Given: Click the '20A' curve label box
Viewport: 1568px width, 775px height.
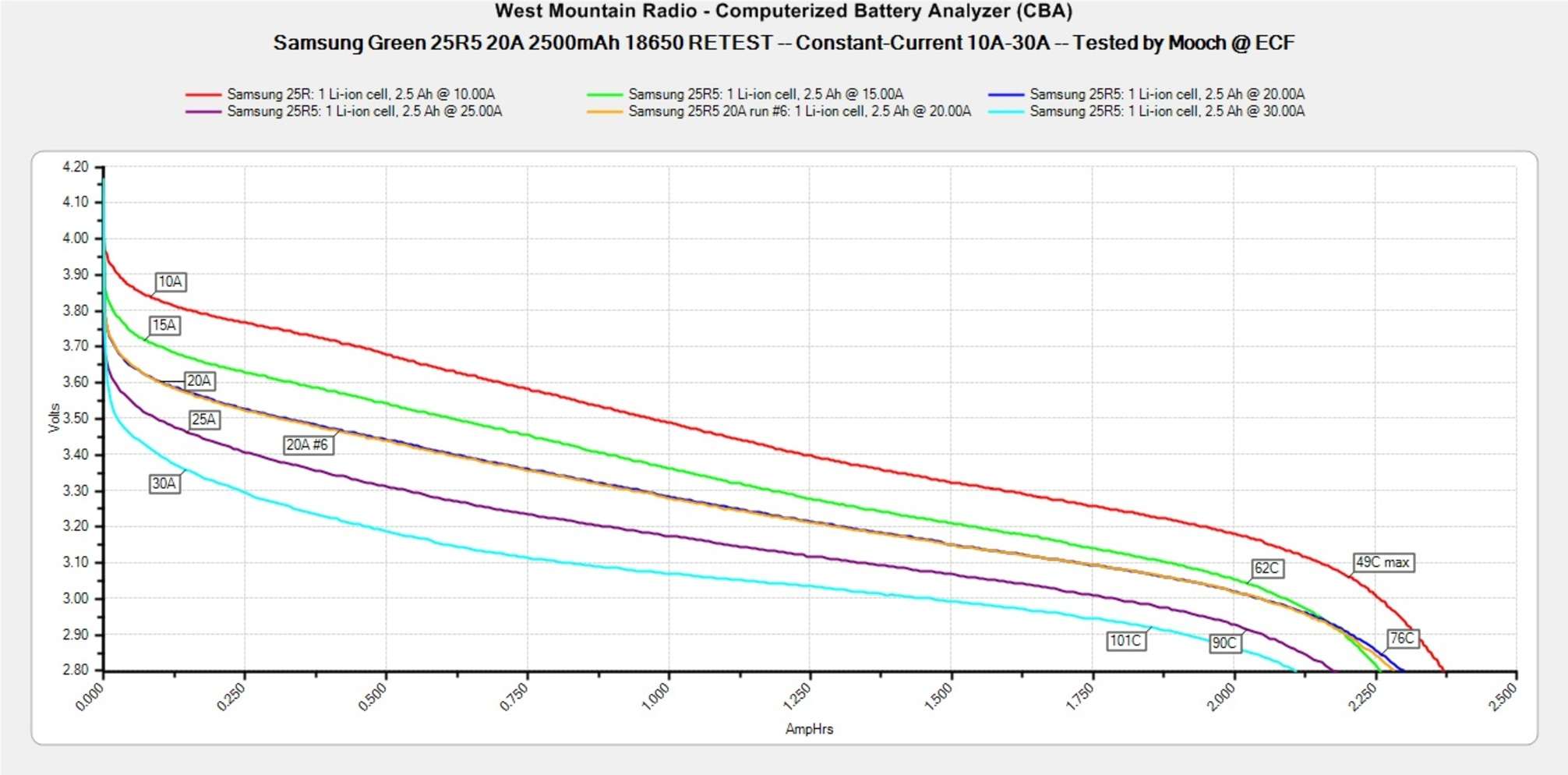Looking at the screenshot, I should (200, 380).
